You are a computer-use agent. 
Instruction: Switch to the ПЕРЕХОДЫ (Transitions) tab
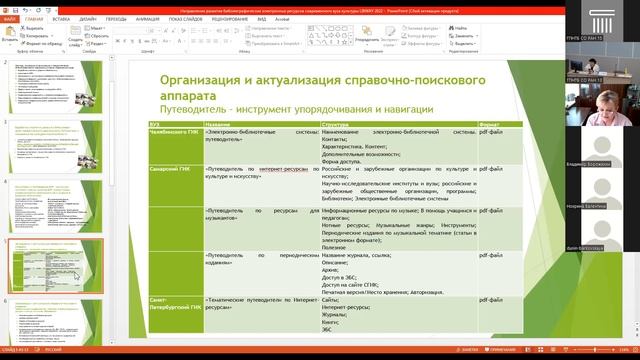(116, 19)
